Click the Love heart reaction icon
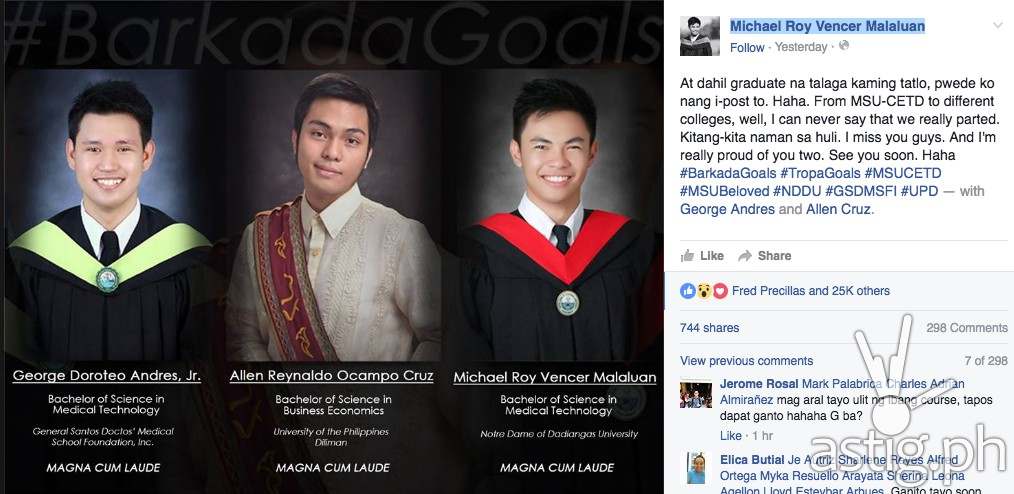Viewport: 1014px width, 494px height. tap(720, 291)
